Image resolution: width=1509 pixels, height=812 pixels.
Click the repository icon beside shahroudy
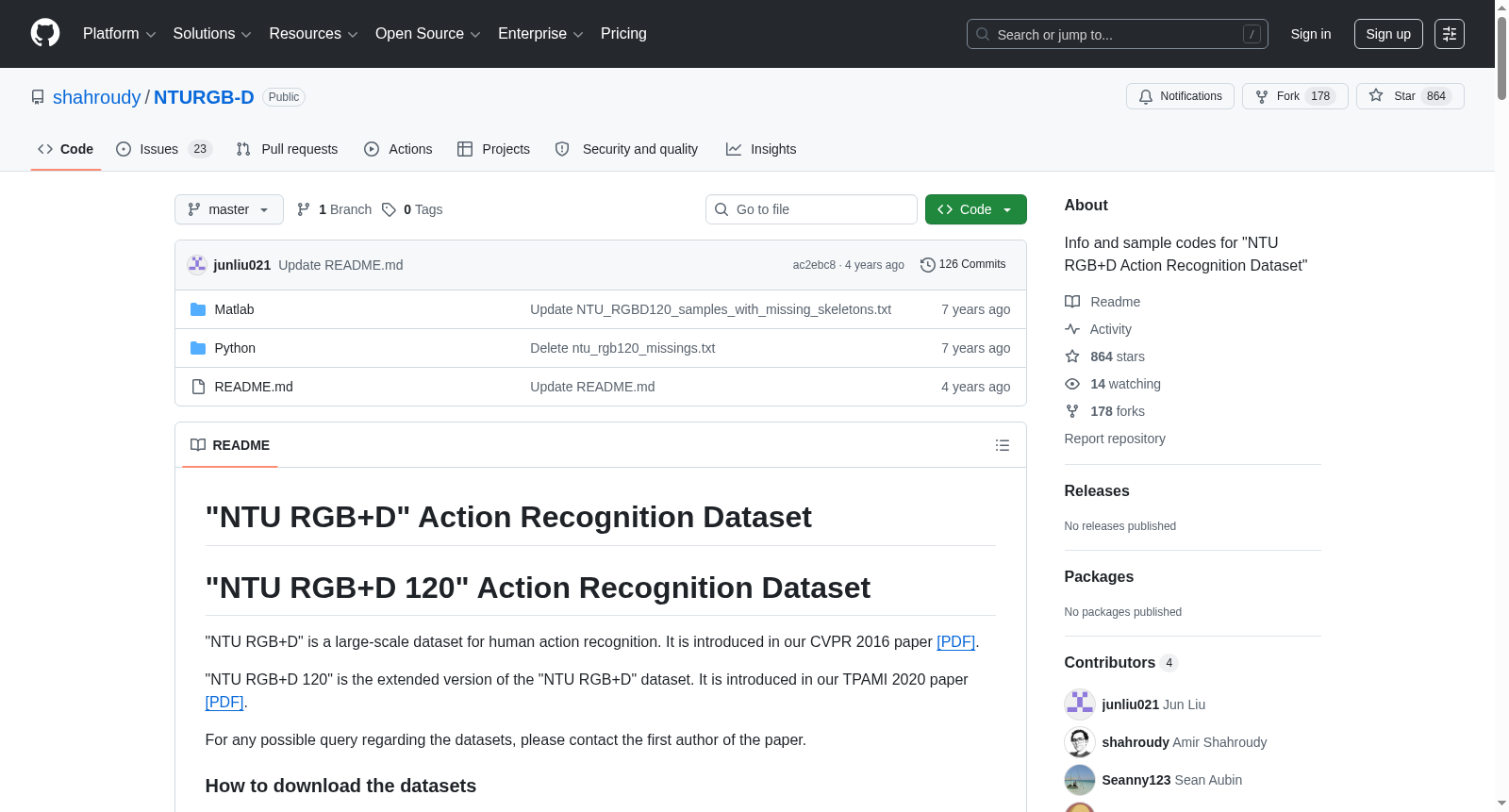coord(38,97)
